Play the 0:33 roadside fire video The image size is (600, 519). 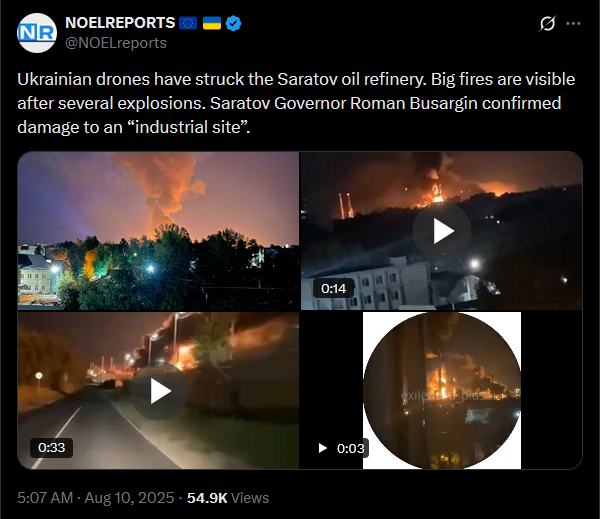(x=159, y=391)
